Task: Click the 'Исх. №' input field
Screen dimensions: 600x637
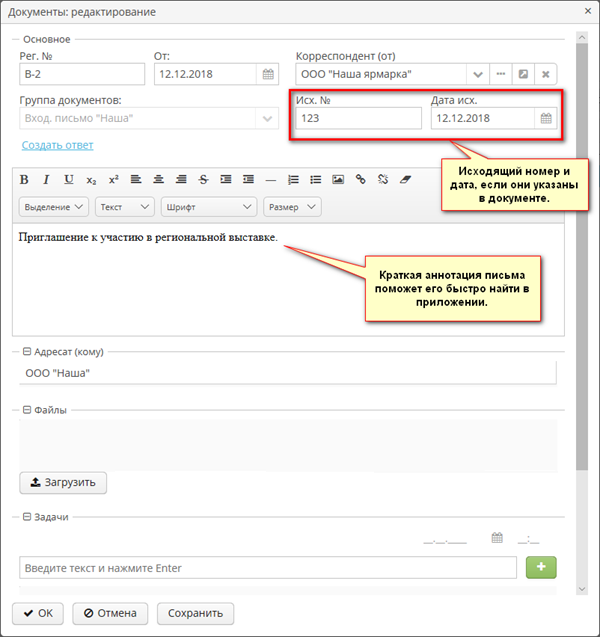Action: pyautogui.click(x=358, y=118)
